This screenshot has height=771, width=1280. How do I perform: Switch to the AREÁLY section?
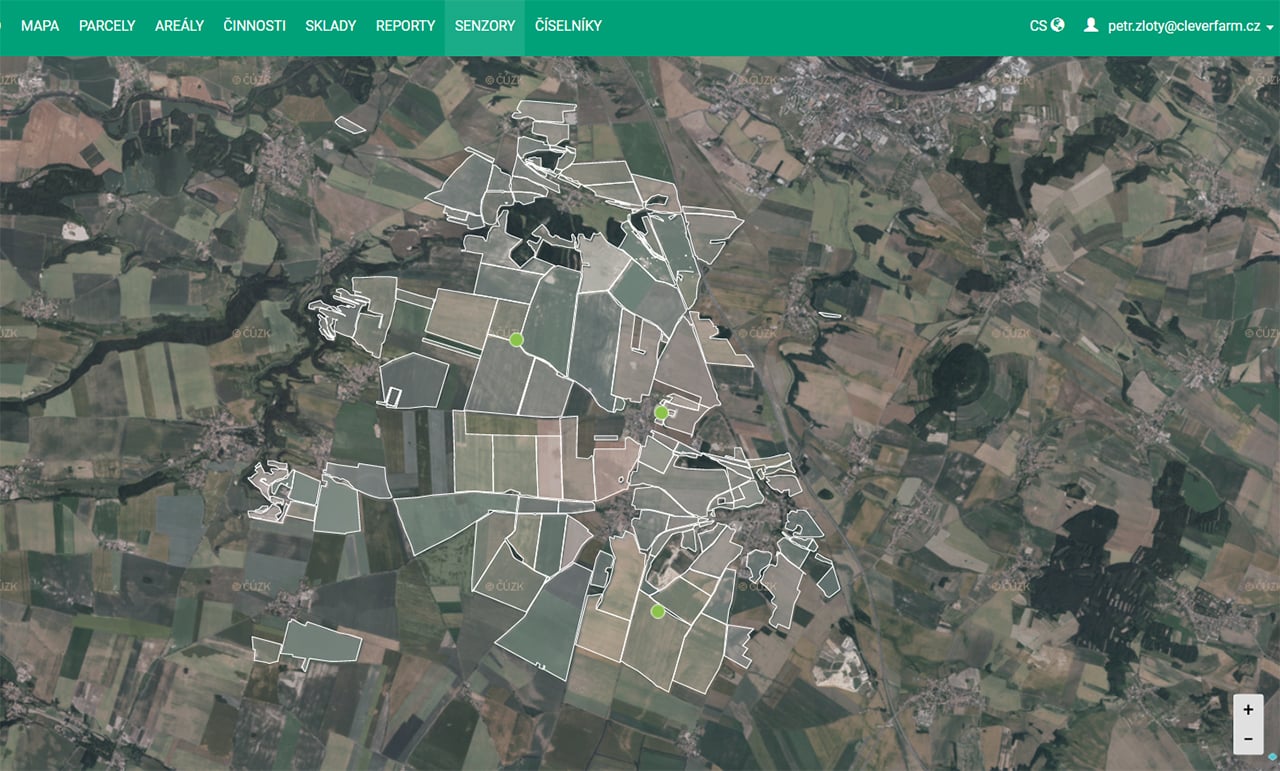point(179,26)
